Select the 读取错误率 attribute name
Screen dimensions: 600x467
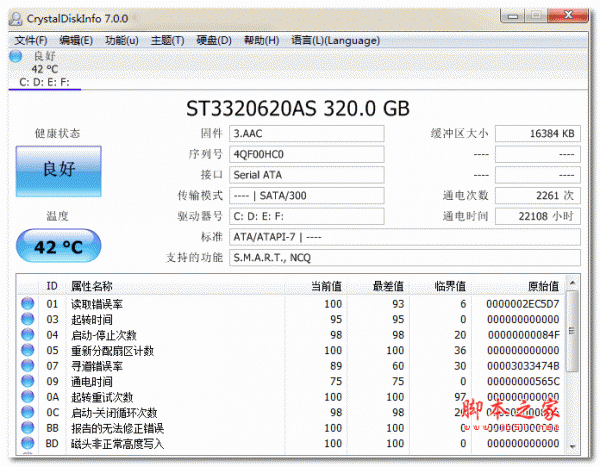point(97,304)
